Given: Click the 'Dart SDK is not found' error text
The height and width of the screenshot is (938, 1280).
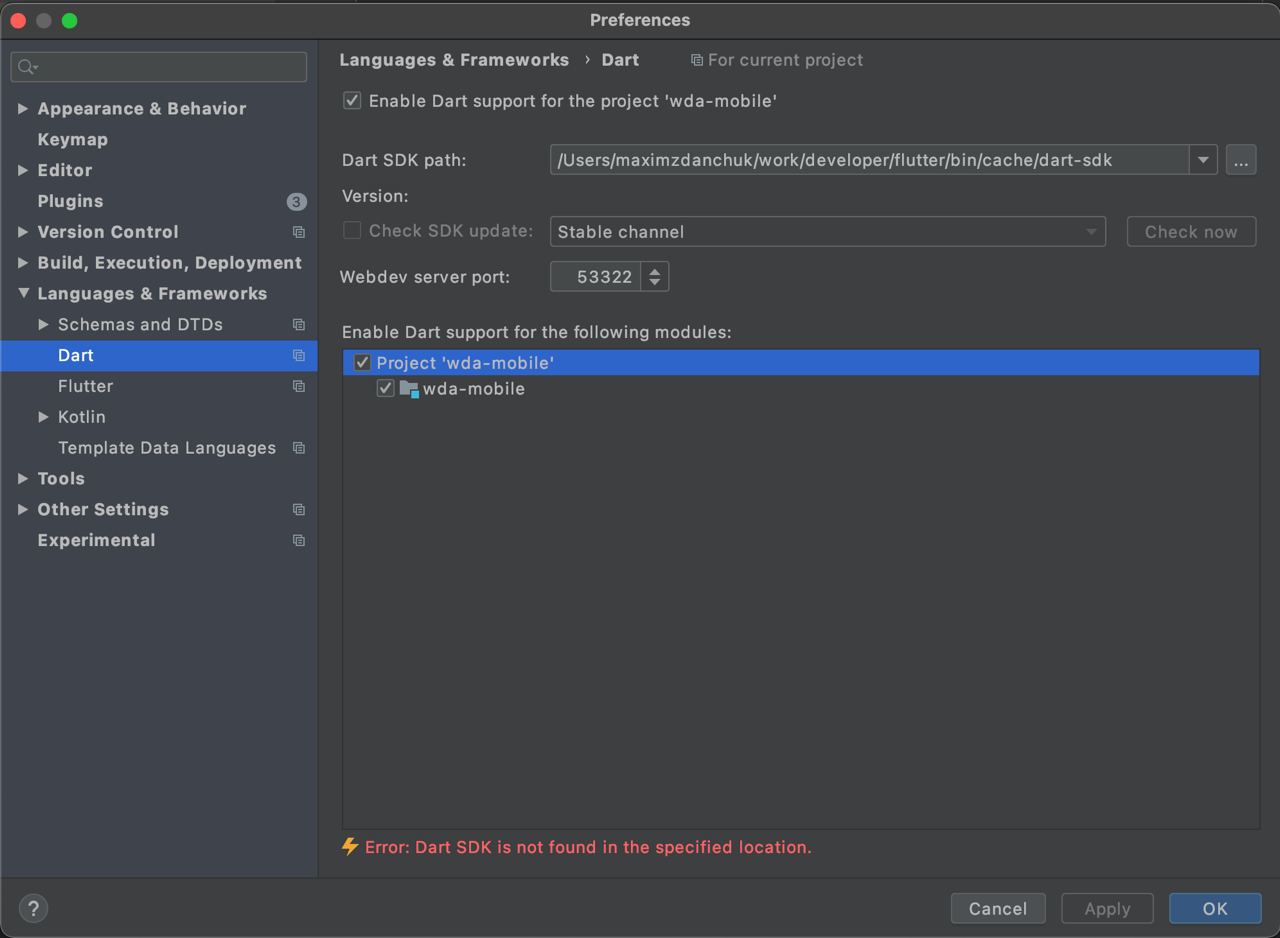Looking at the screenshot, I should pos(588,847).
